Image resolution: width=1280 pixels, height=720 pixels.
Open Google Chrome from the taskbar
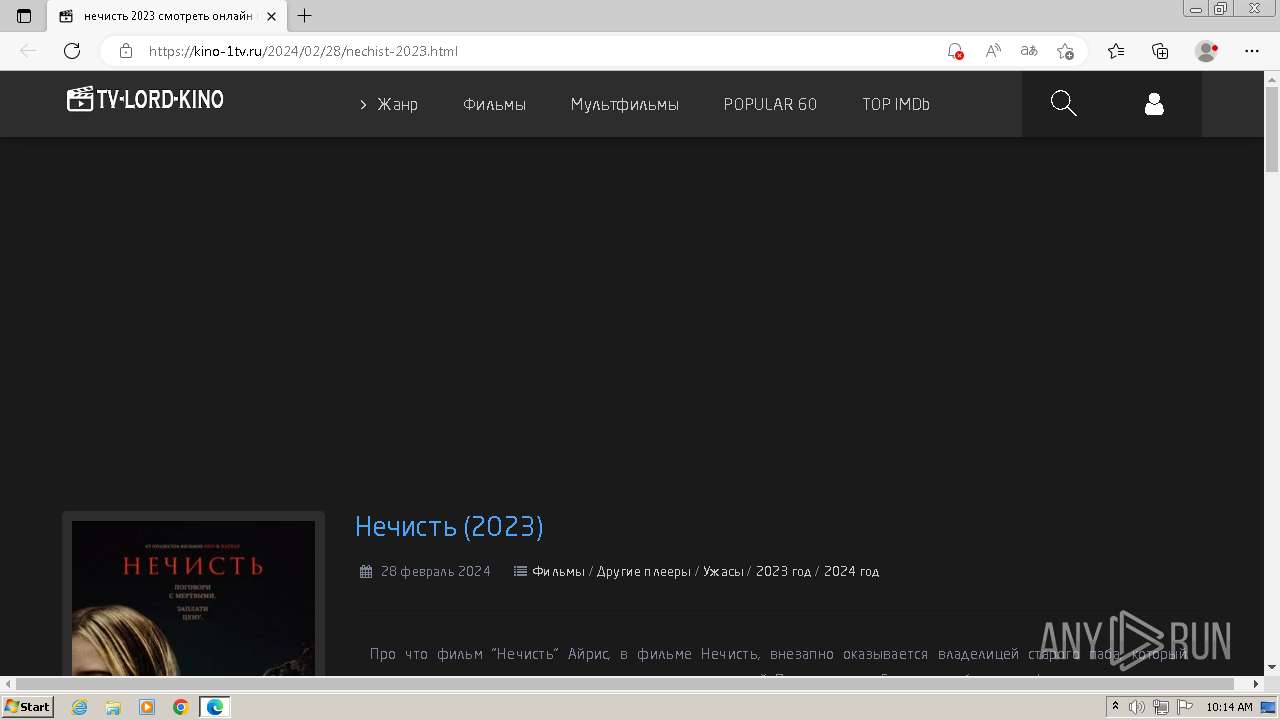(x=181, y=707)
